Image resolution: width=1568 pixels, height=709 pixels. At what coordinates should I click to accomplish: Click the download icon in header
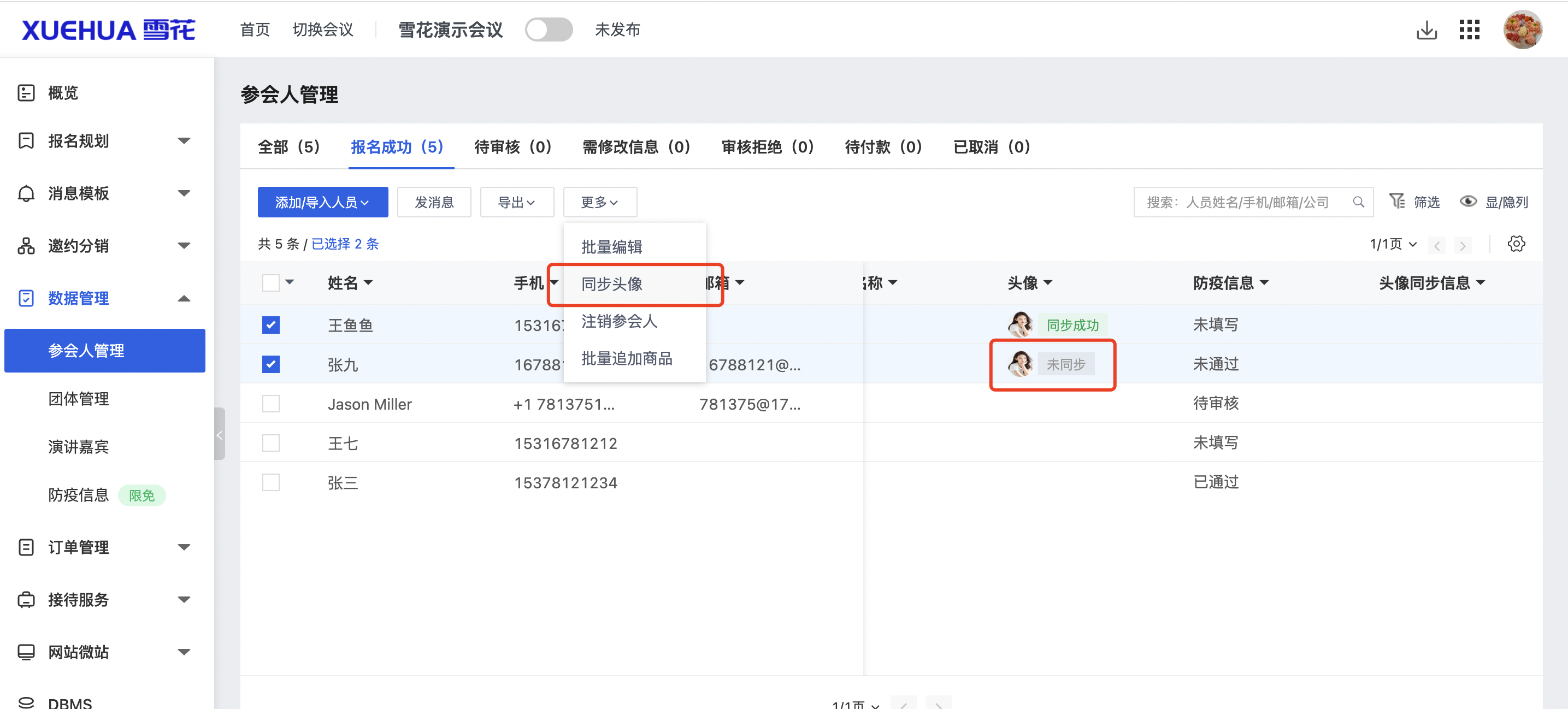click(1426, 30)
